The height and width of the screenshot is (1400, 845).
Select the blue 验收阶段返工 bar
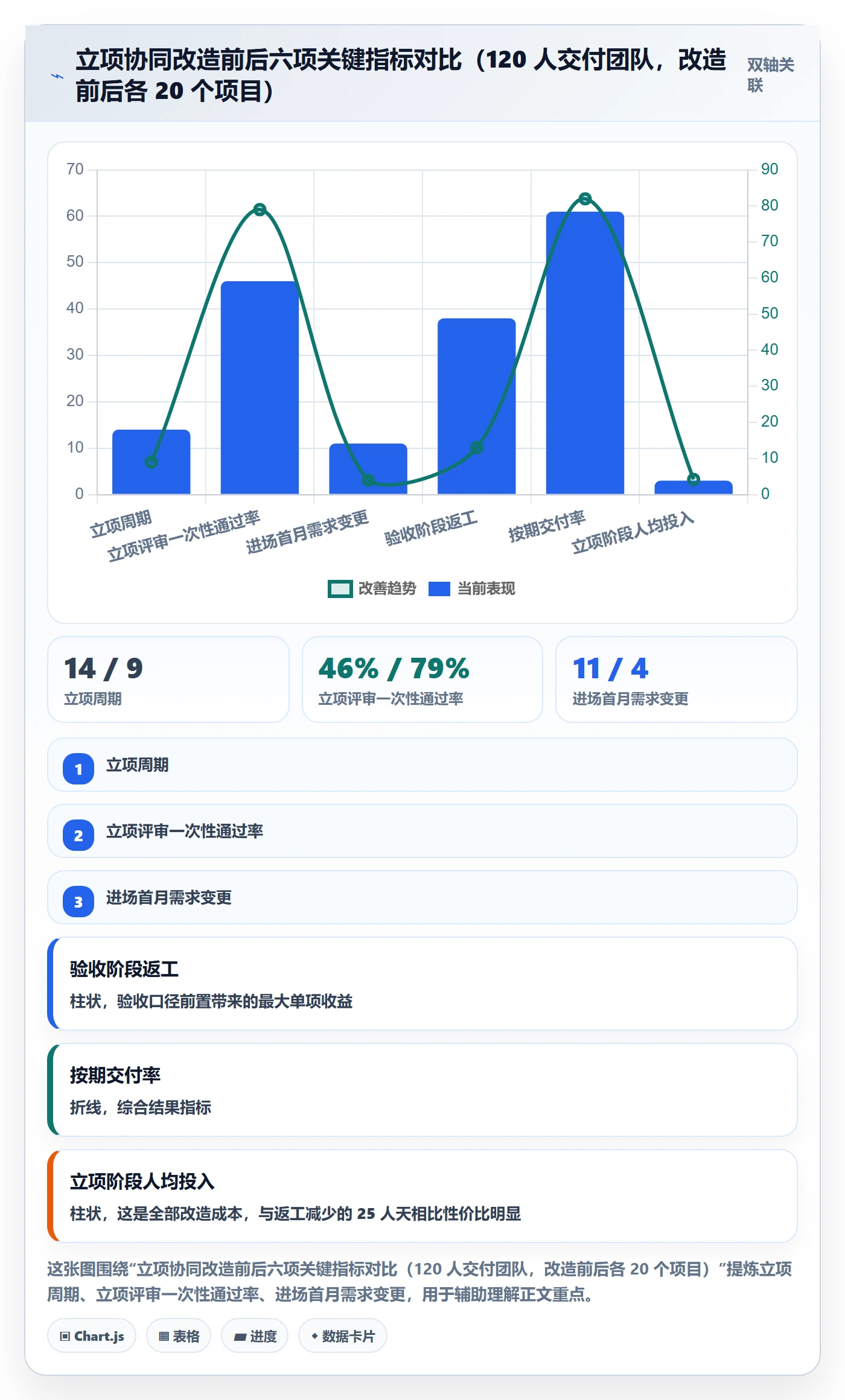(x=477, y=406)
